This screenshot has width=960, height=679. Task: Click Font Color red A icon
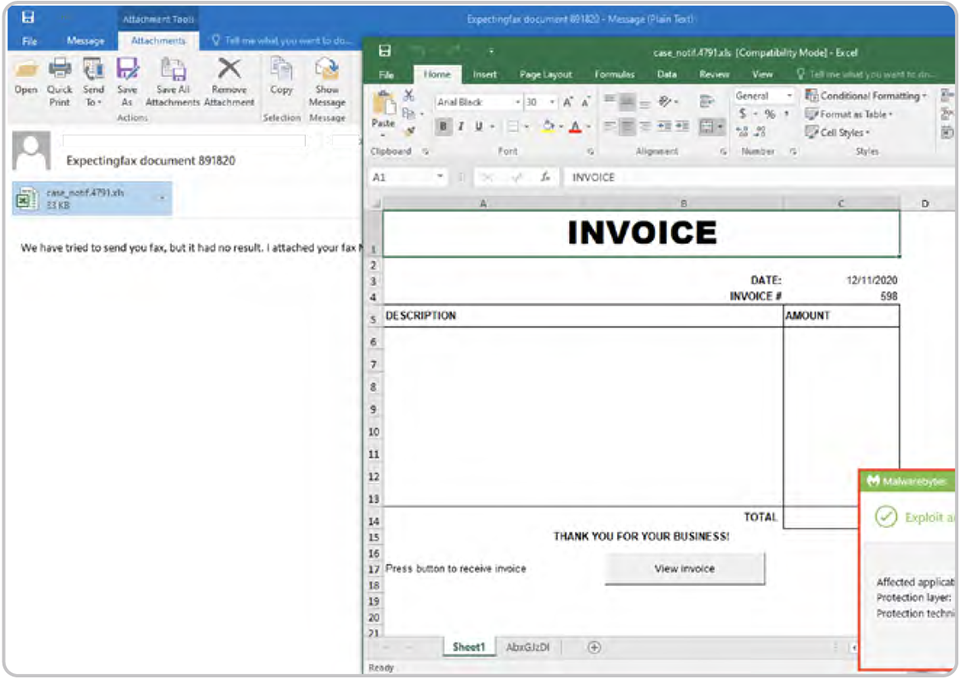point(575,127)
